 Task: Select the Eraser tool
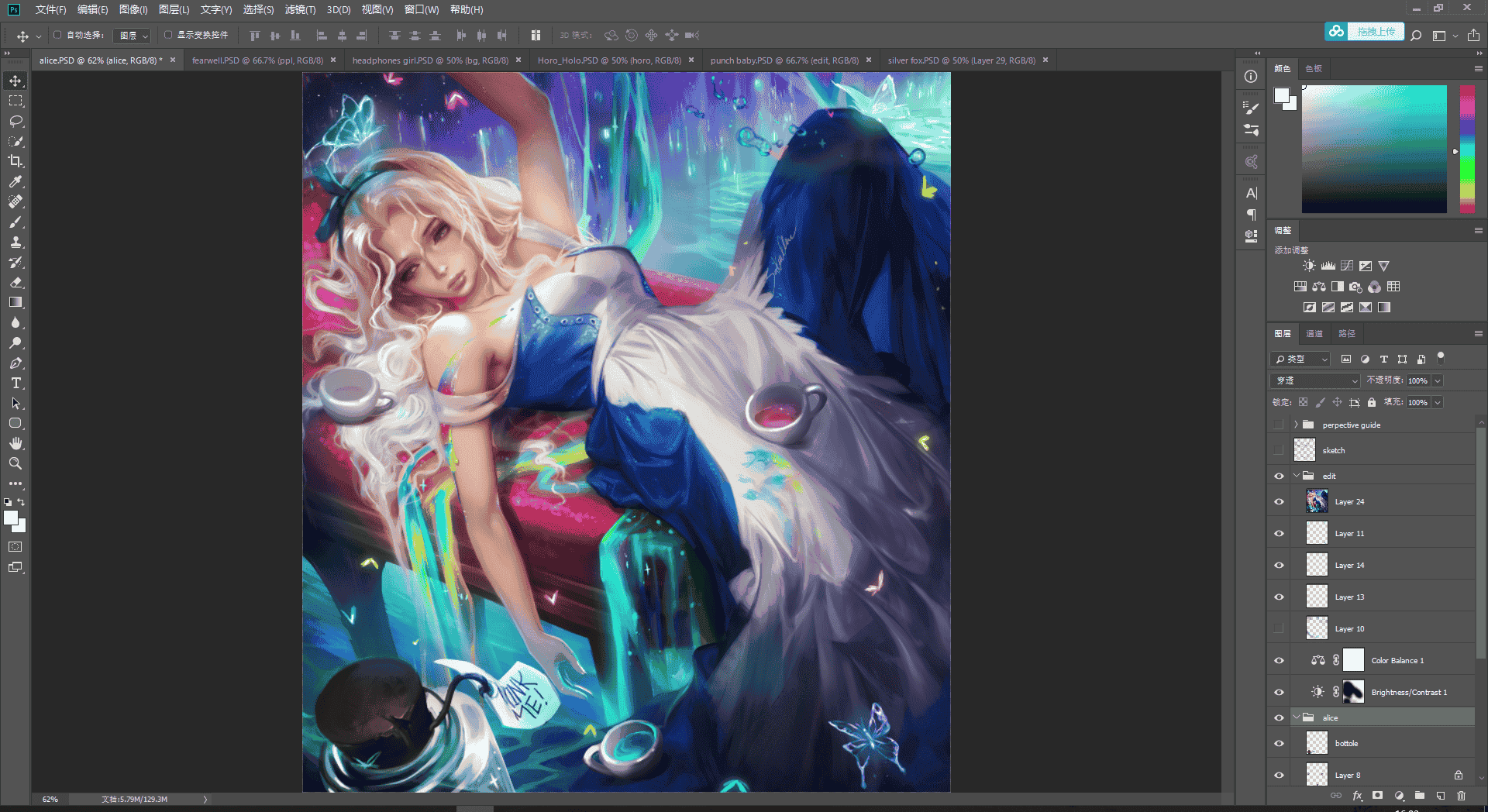point(15,282)
